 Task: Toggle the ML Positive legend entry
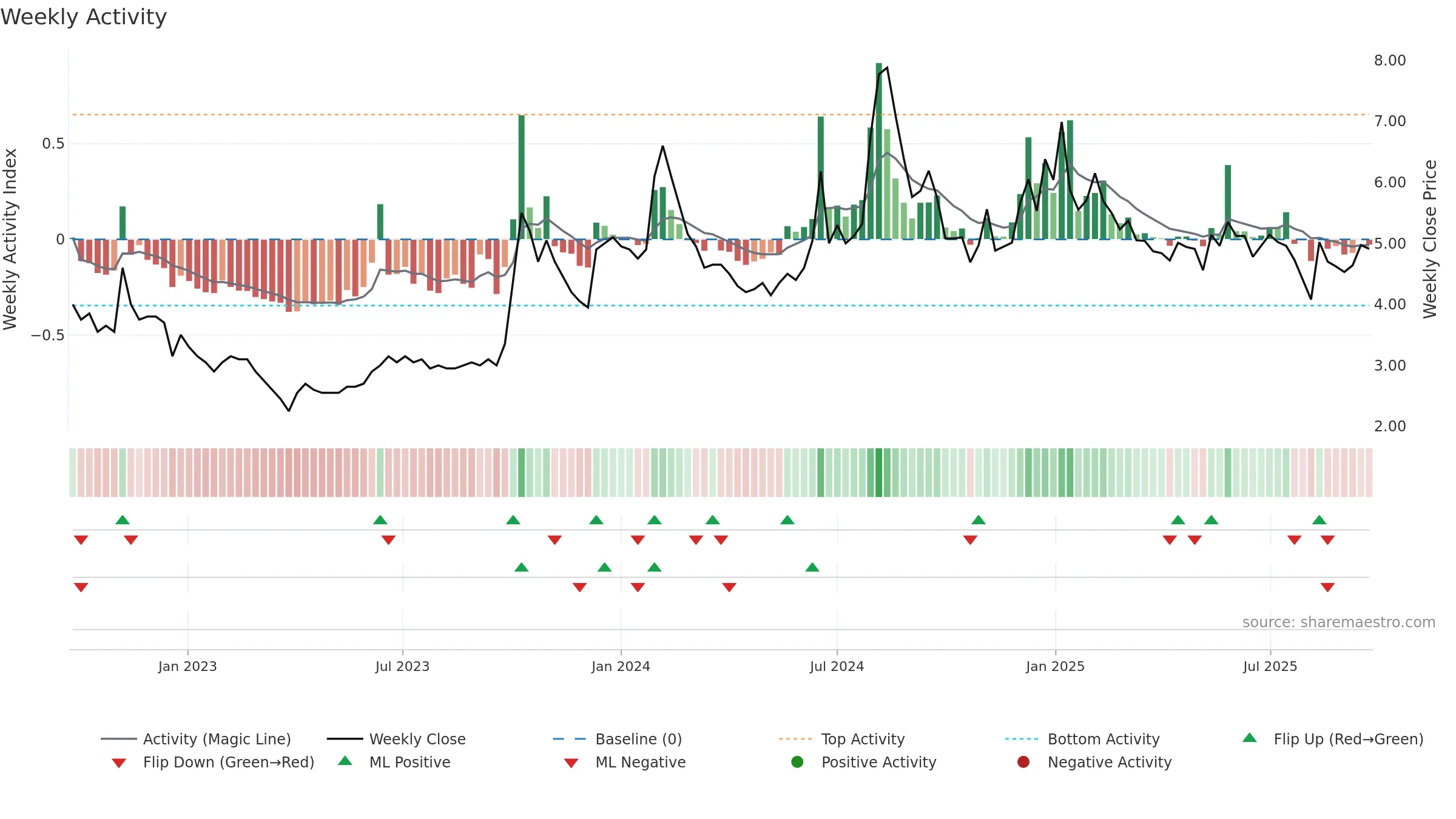[x=394, y=762]
